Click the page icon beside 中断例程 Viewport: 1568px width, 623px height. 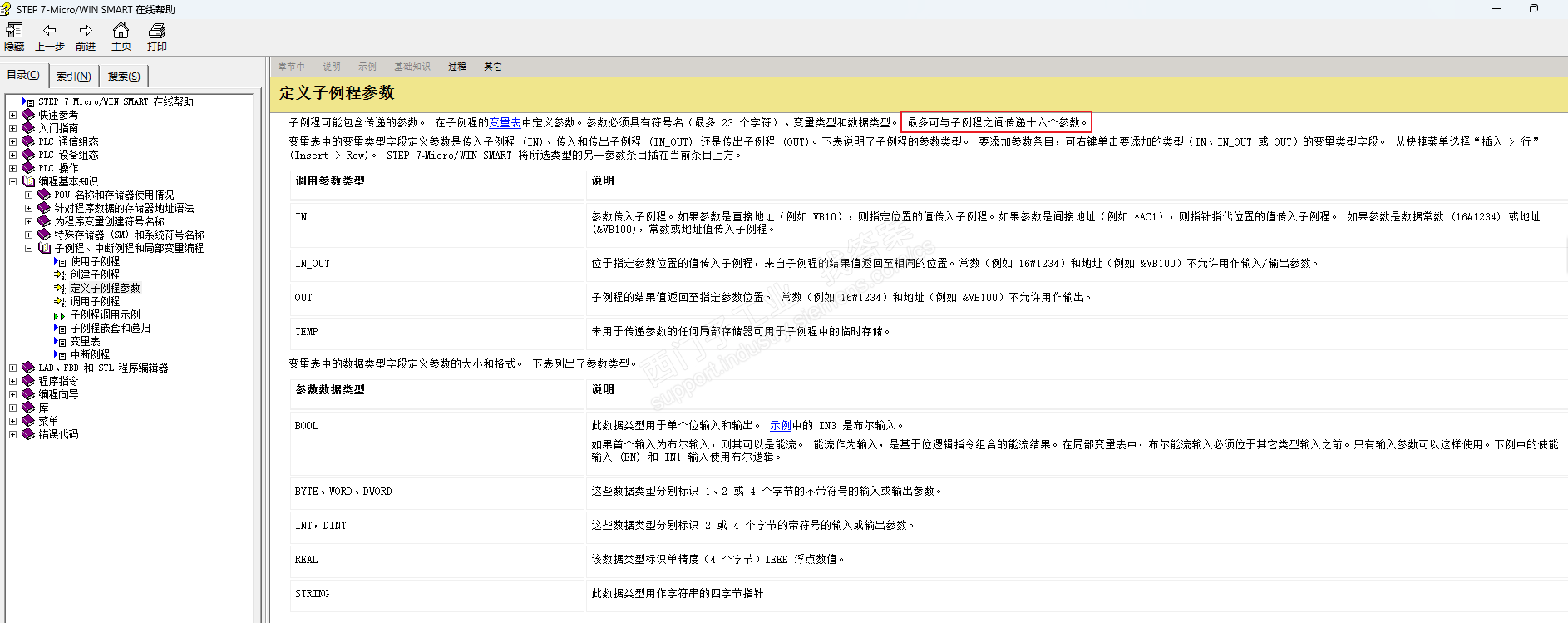coord(60,355)
